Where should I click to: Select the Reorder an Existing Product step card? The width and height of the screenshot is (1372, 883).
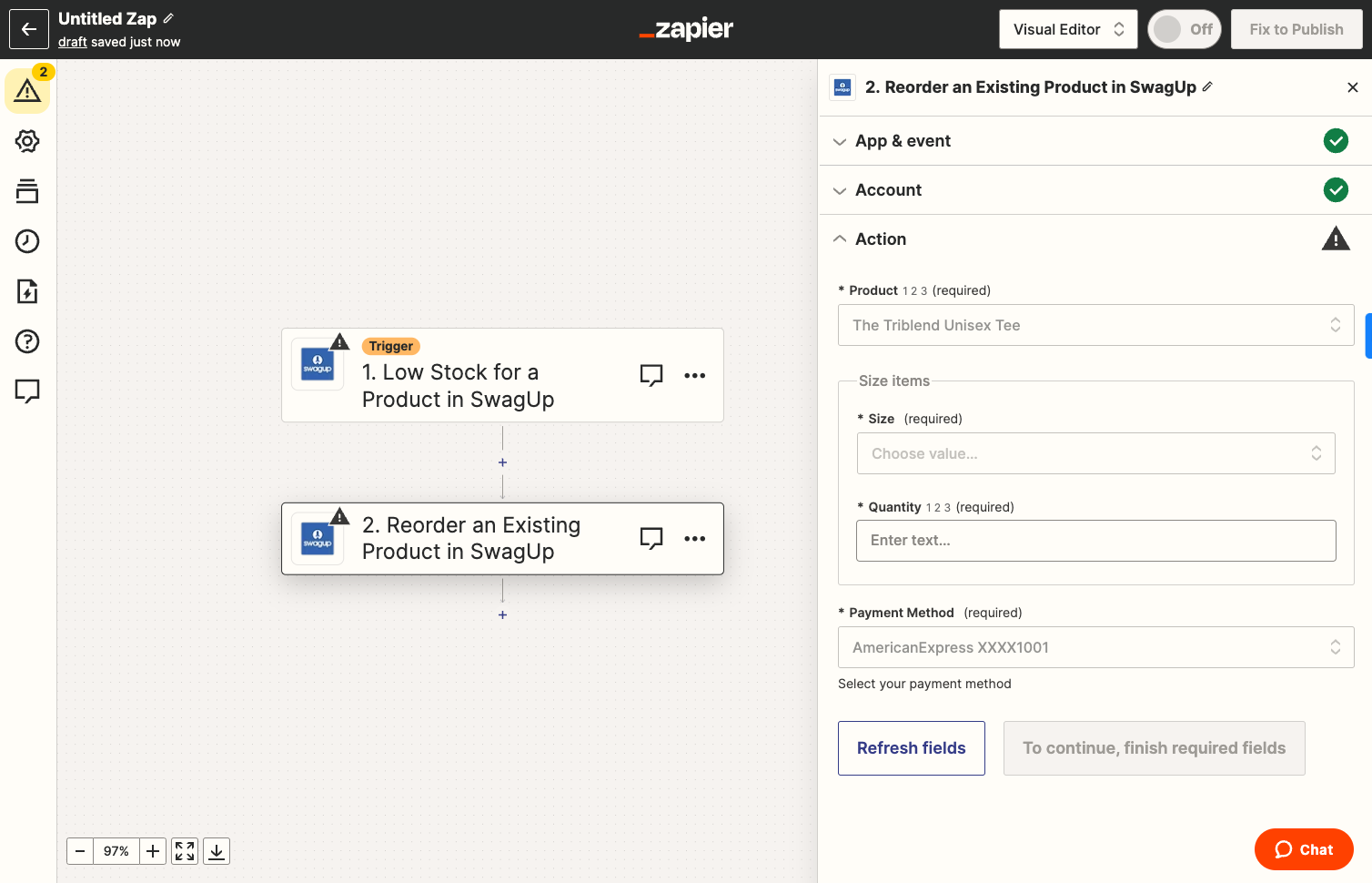[502, 538]
